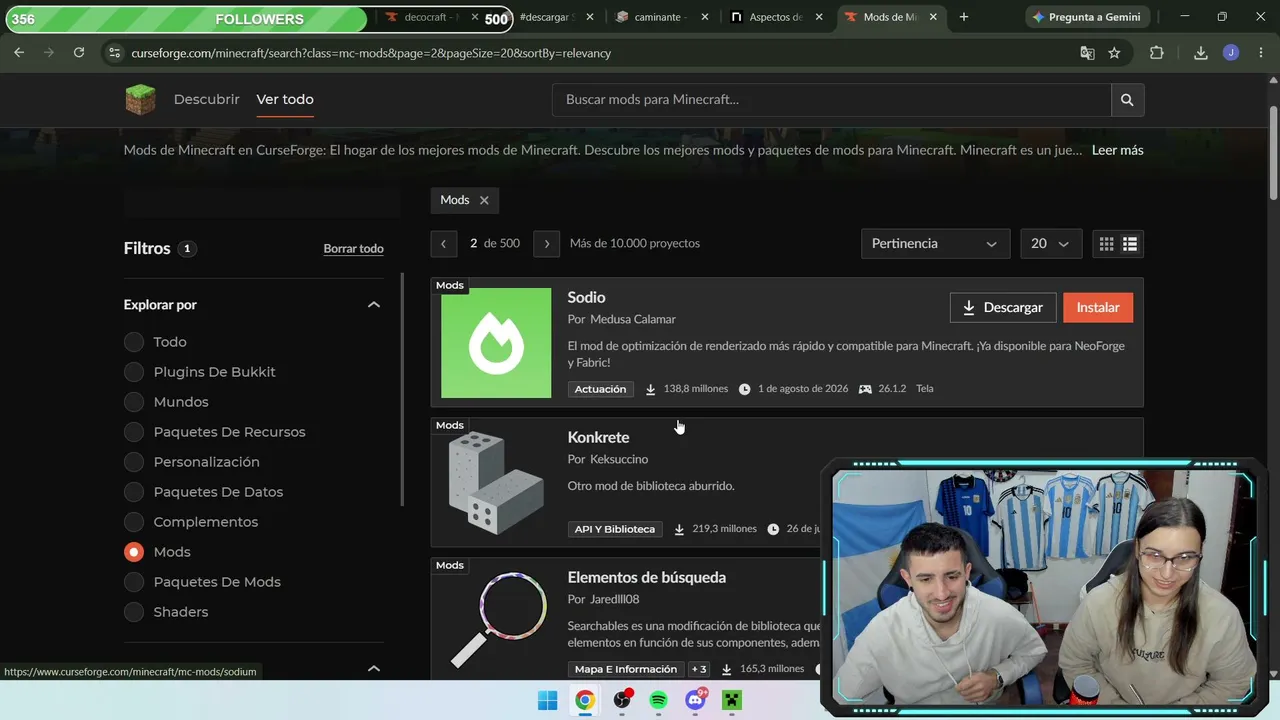Click the magnifier search button
This screenshot has height=720, width=1280.
(1127, 100)
